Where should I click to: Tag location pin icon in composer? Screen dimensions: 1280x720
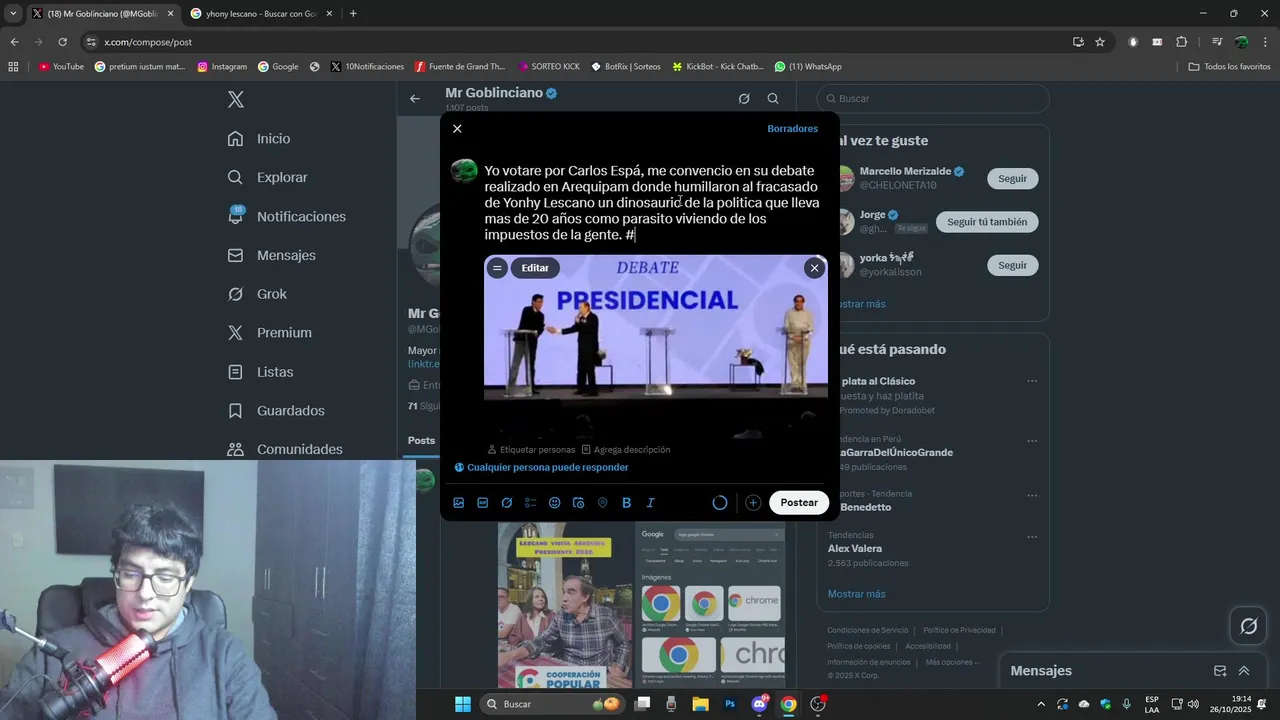(x=603, y=503)
